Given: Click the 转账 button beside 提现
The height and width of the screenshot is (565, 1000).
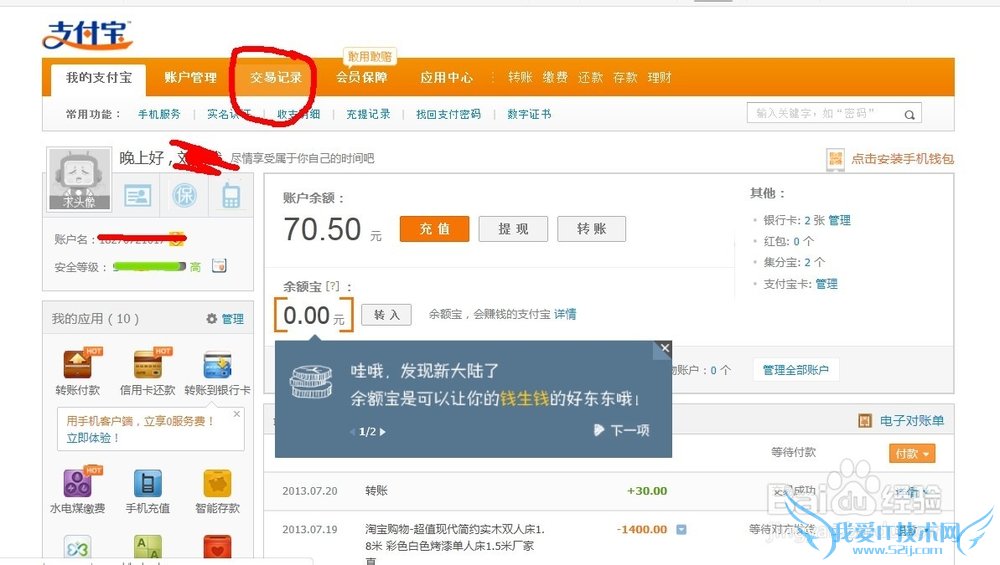Looking at the screenshot, I should [x=592, y=229].
